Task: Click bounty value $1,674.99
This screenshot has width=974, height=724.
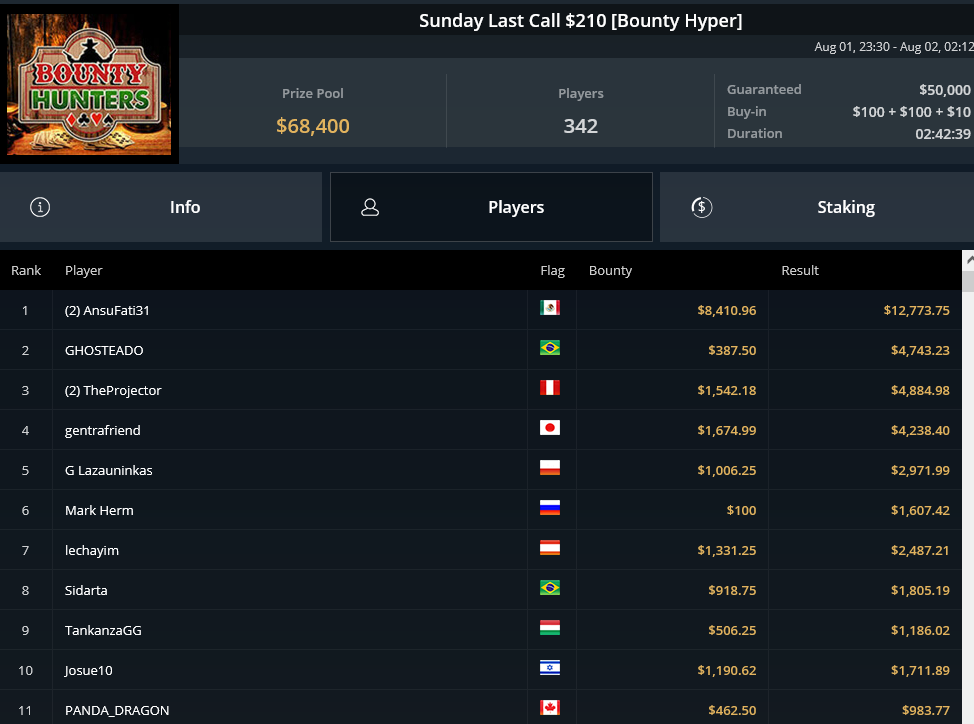Action: (x=727, y=430)
